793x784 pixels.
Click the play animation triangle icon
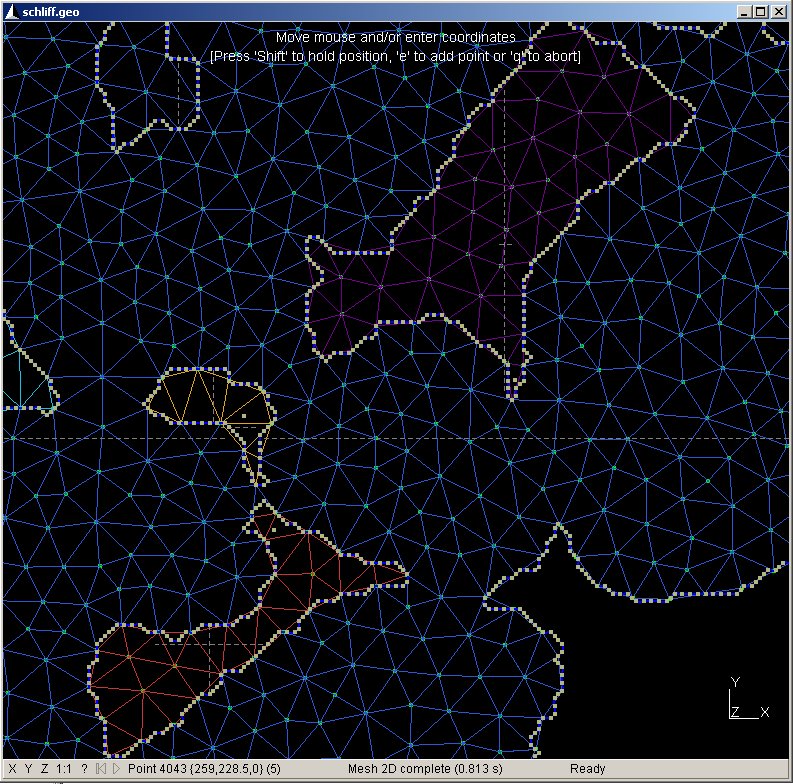coord(116,769)
